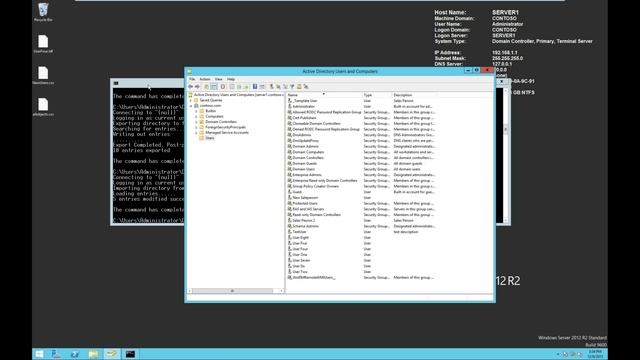Select the Domain Controllers tree item
The width and height of the screenshot is (640, 360).
pos(221,122)
